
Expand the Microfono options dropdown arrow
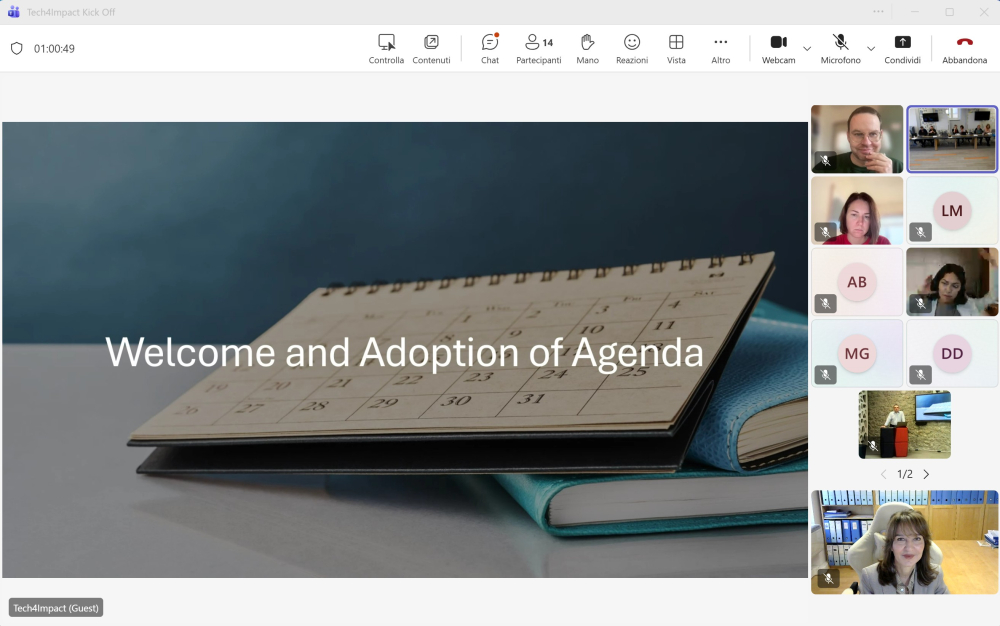[871, 48]
